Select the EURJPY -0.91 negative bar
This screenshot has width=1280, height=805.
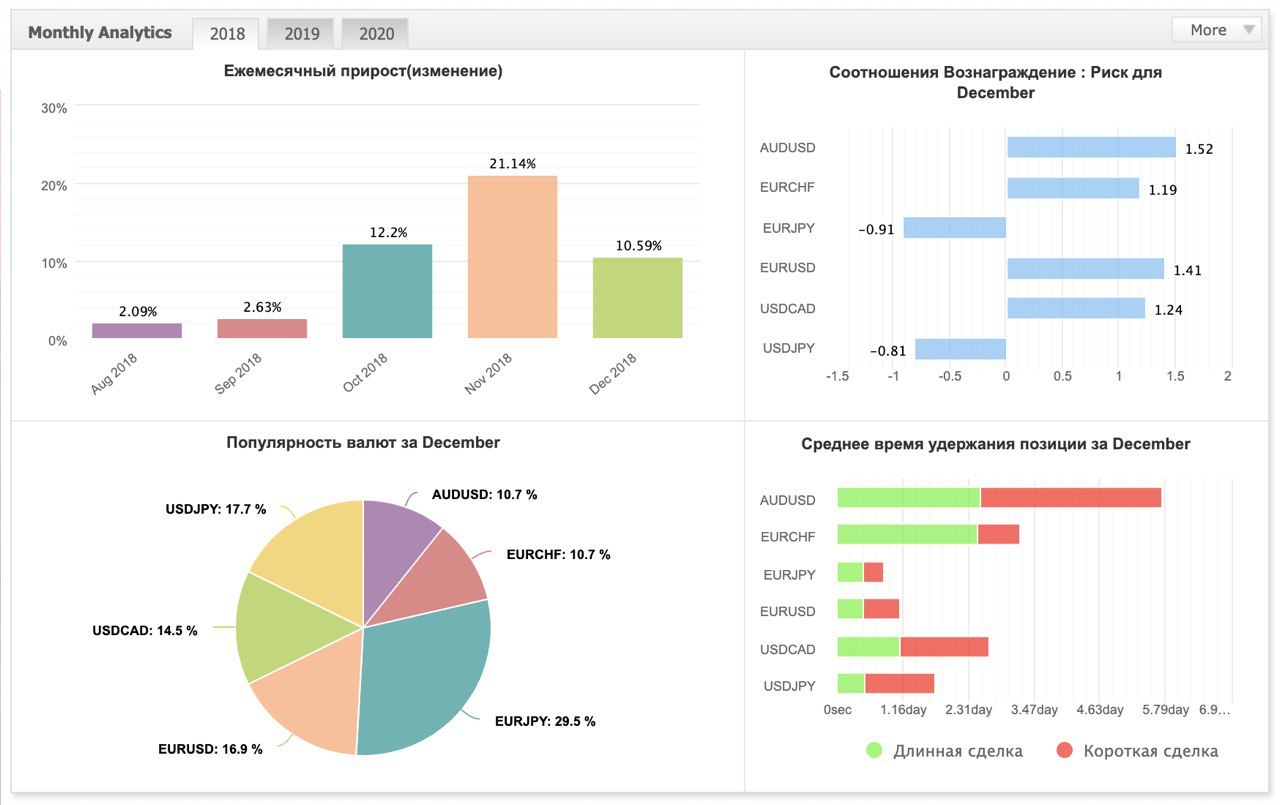tap(955, 228)
